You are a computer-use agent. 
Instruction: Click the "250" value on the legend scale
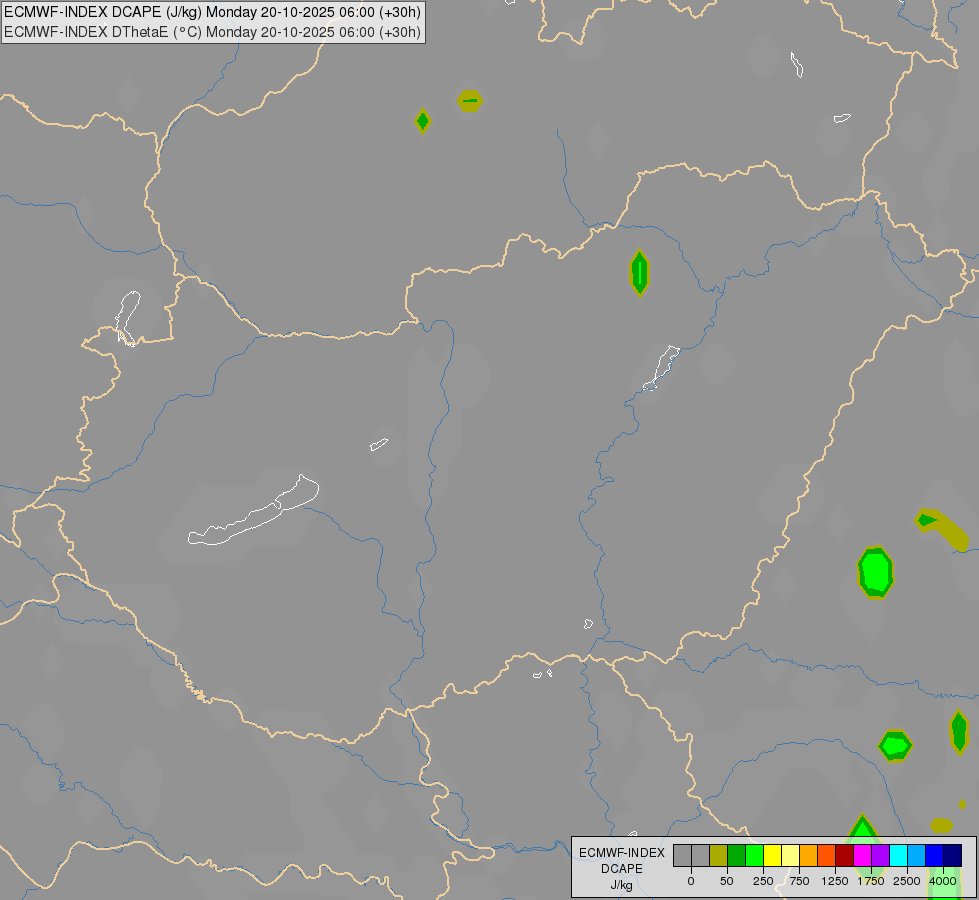[x=763, y=881]
